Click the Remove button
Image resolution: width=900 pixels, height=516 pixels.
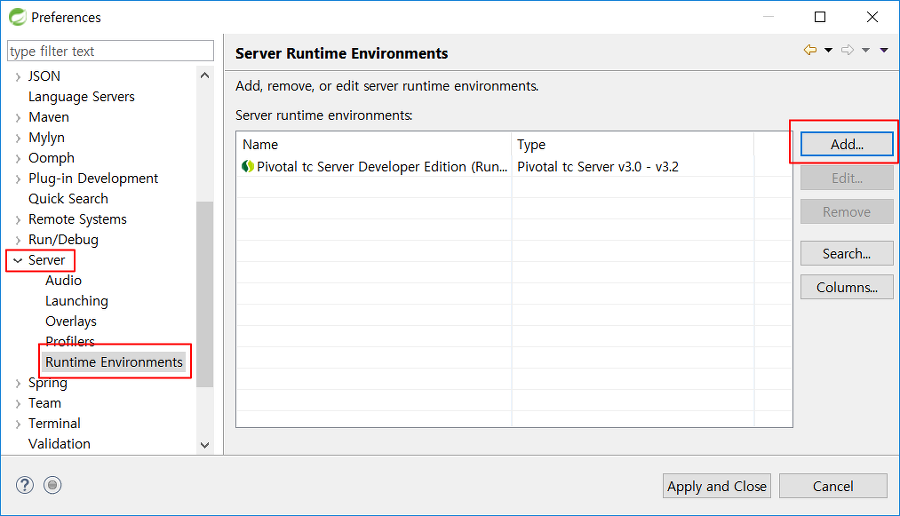click(x=847, y=212)
